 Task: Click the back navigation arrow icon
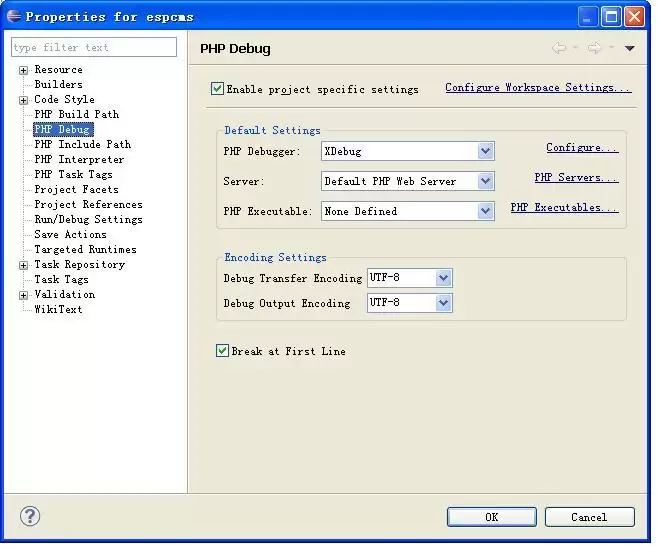point(559,48)
